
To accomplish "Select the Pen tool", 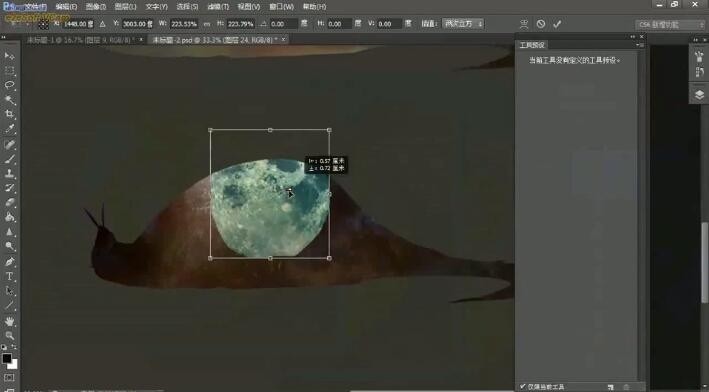I will point(9,262).
